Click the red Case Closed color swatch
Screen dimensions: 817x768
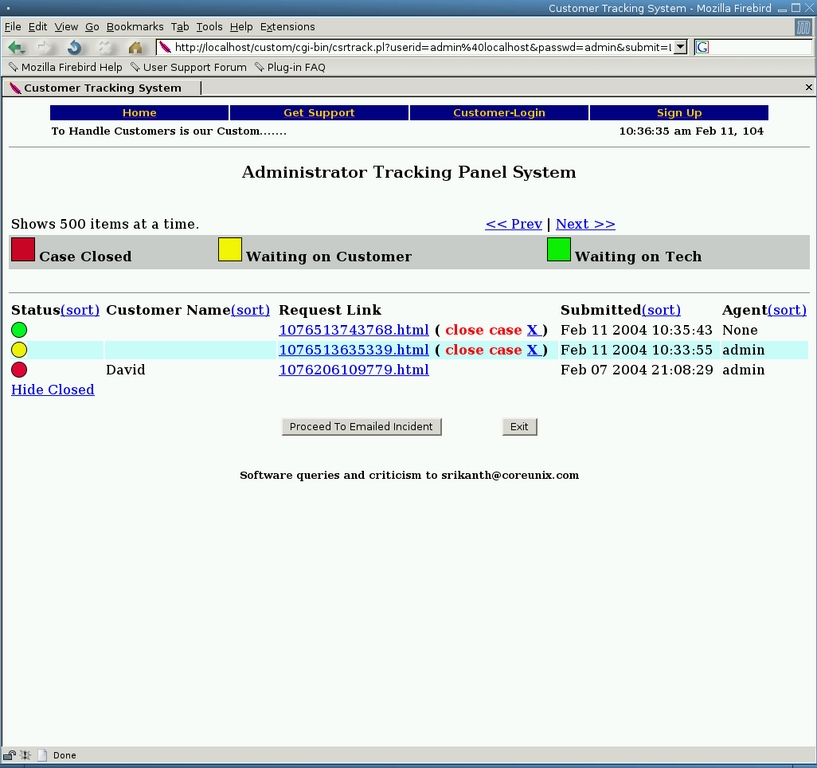tap(23, 249)
